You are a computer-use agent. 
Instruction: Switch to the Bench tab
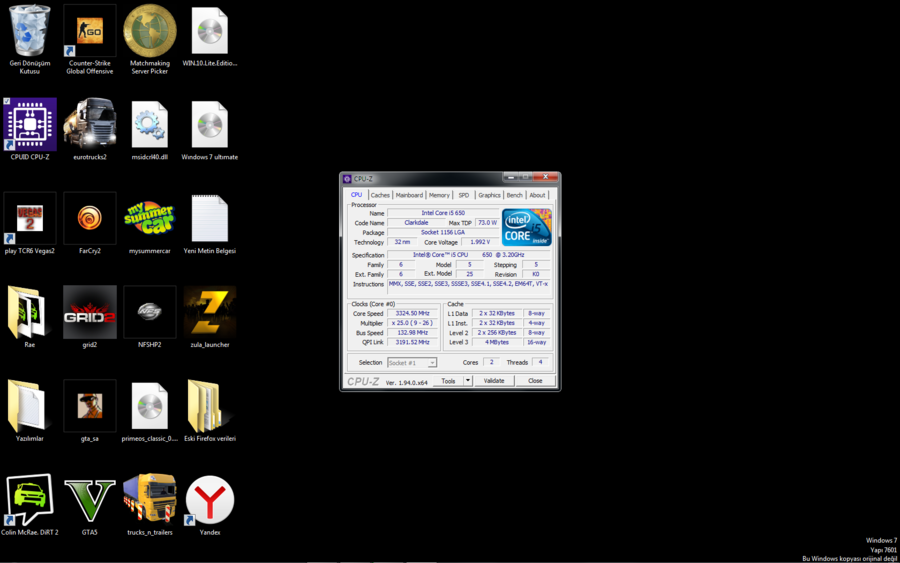[514, 195]
